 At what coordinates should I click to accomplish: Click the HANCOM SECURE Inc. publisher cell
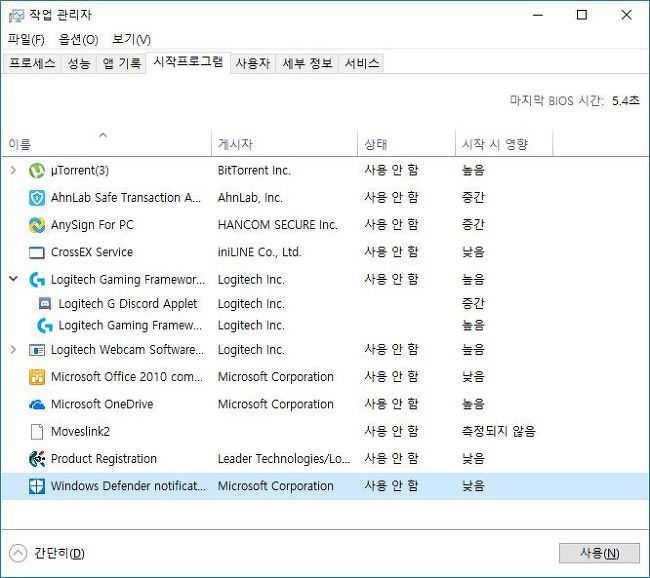tap(277, 225)
